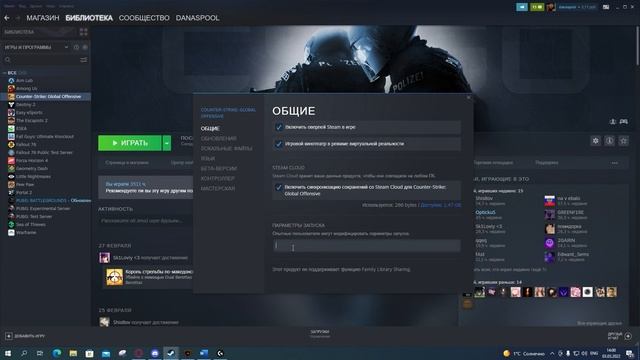Open ЛОКАЛЬНЫЕ ФАЙЛЫ section in properties
This screenshot has width=640, height=360.
[226, 149]
